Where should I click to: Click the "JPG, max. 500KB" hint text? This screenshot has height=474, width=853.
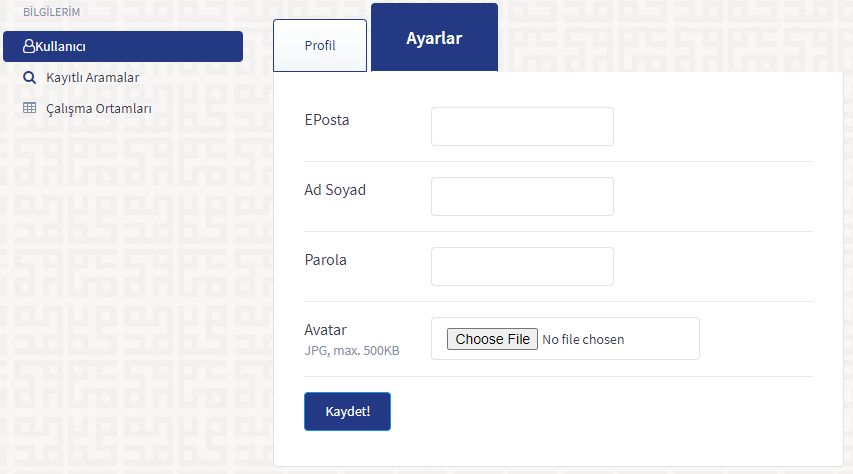coord(351,351)
